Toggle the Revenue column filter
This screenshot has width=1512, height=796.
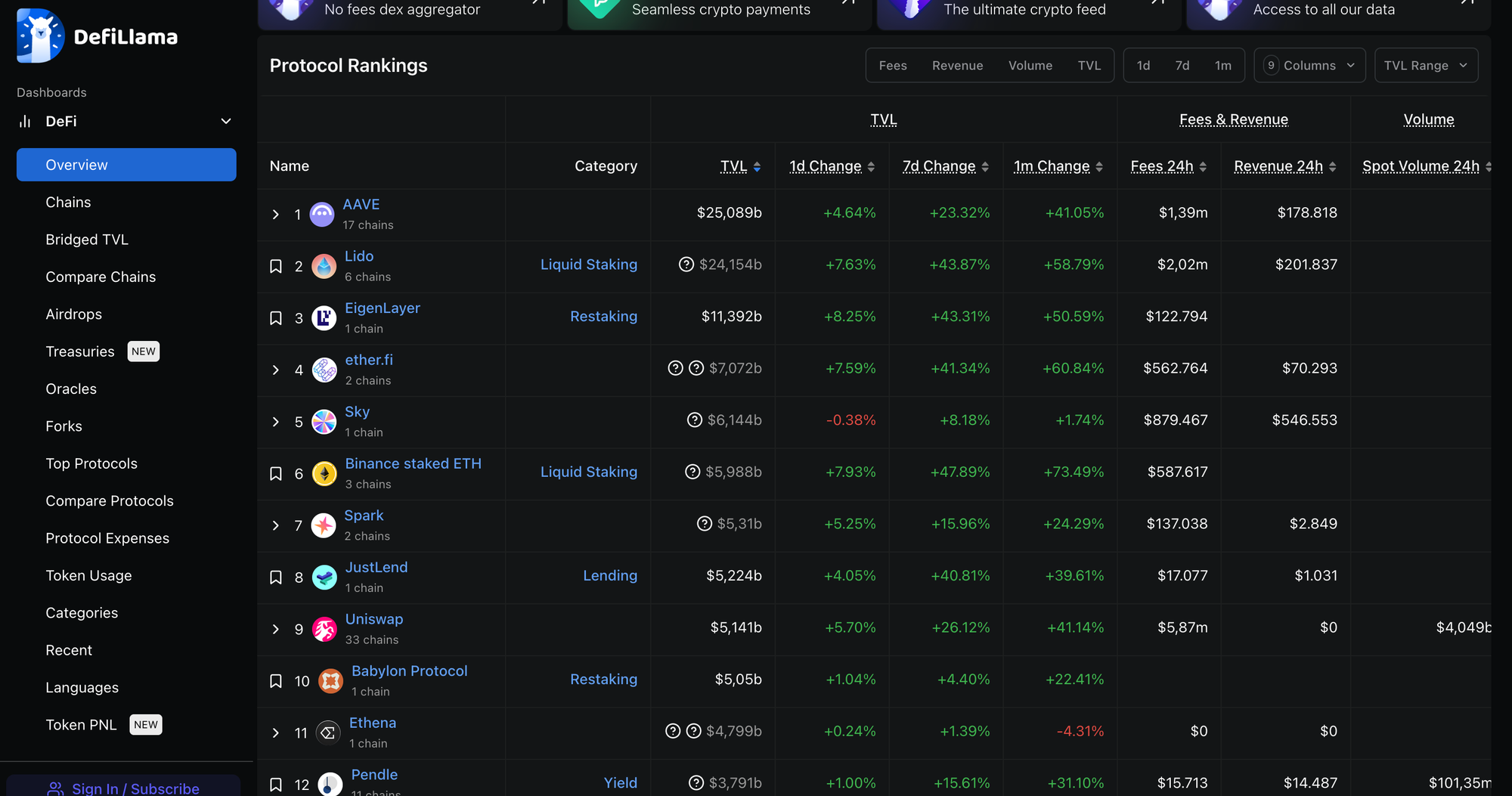[x=957, y=66]
